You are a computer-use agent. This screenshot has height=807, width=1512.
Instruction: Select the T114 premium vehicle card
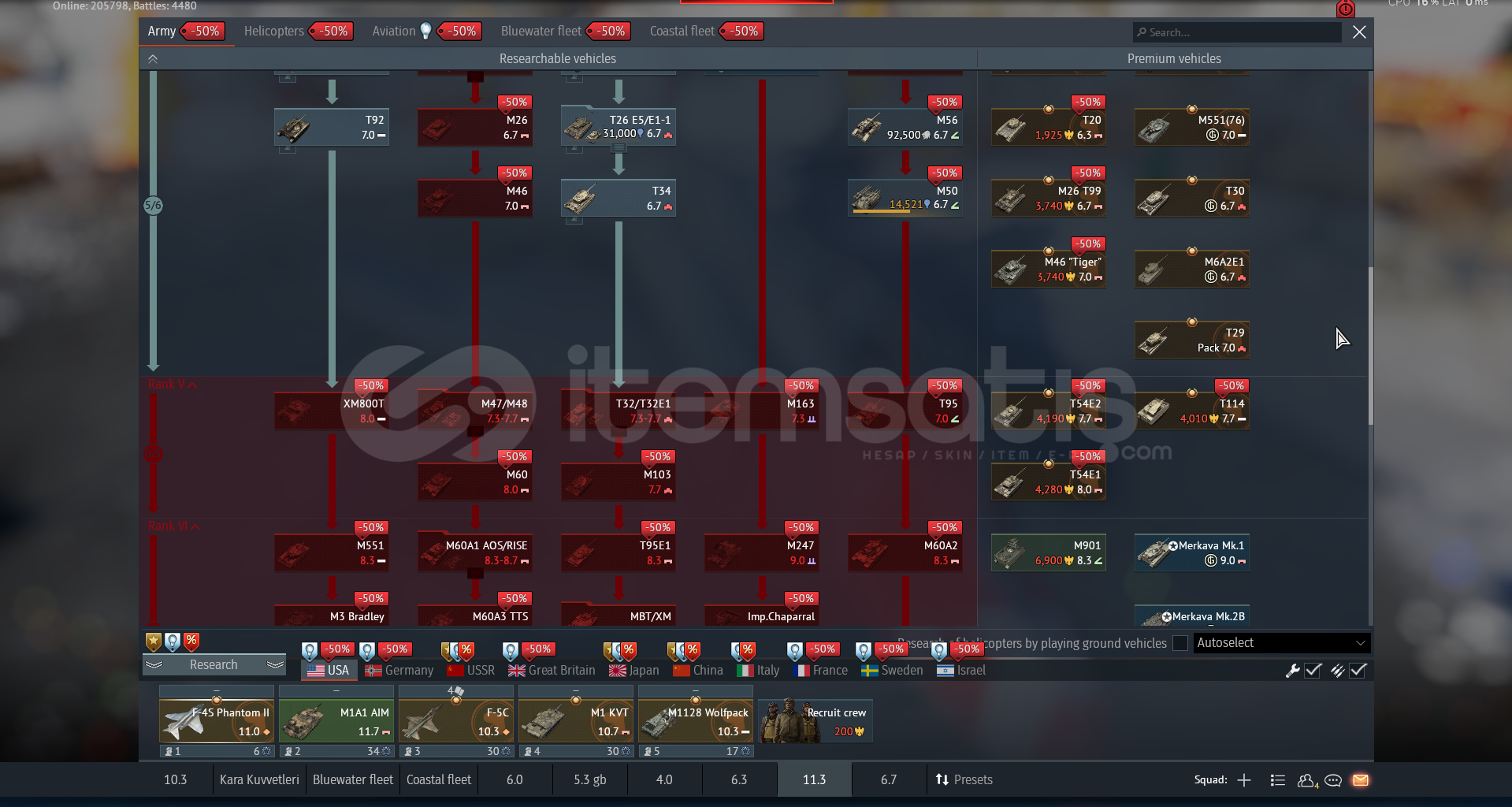[x=1192, y=411]
